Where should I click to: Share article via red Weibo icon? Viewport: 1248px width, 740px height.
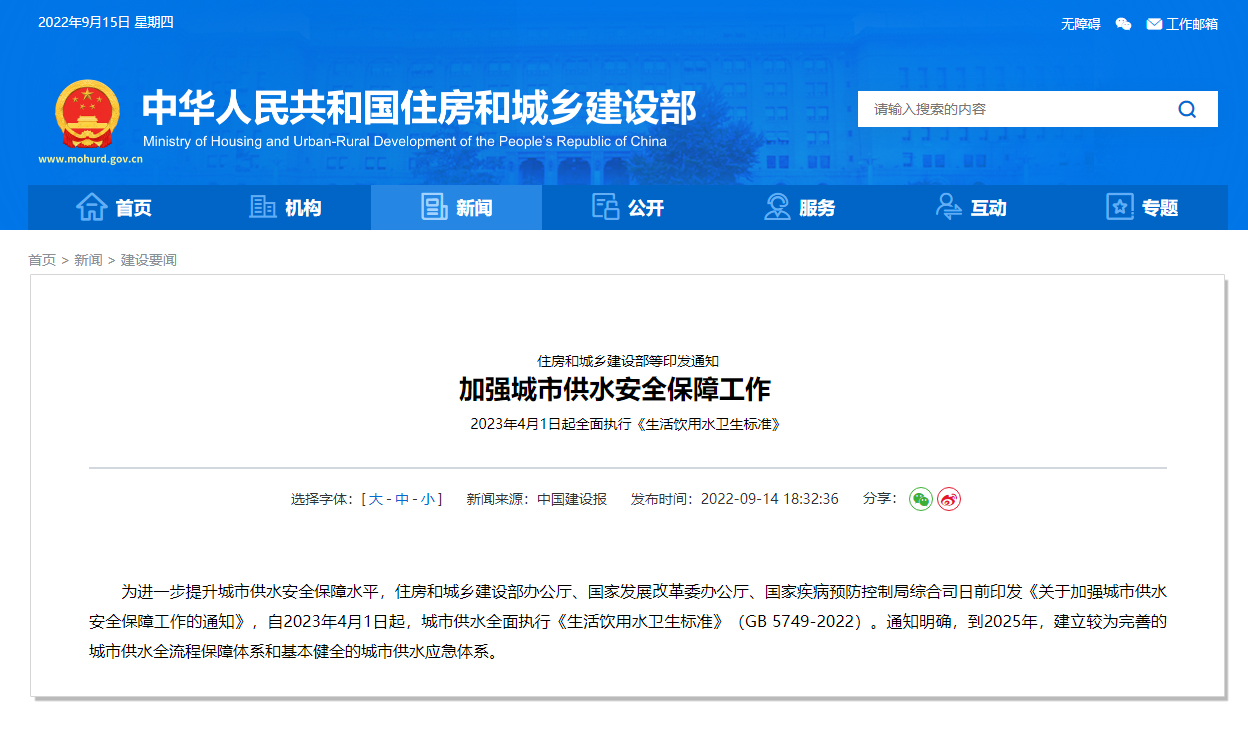tap(948, 499)
